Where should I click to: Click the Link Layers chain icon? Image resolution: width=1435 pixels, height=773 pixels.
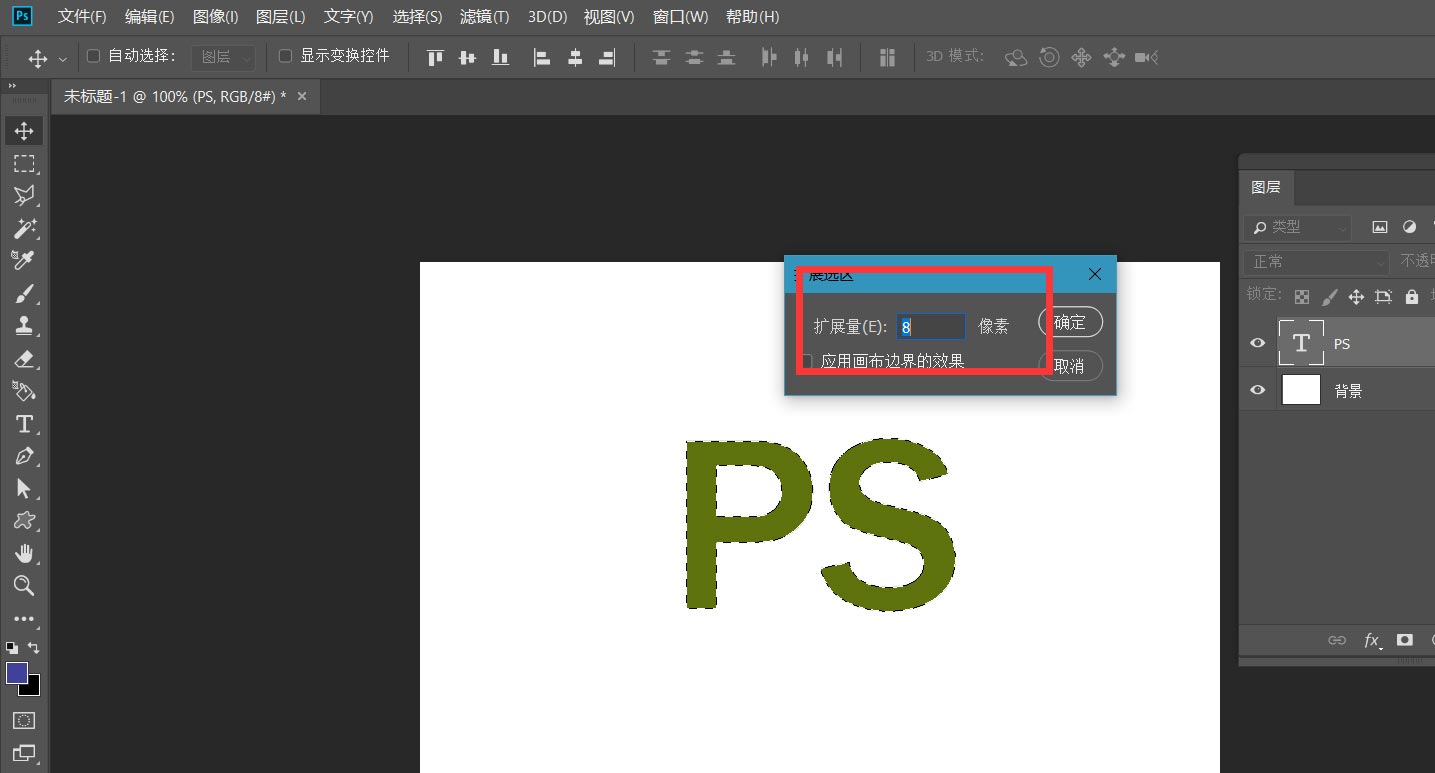(x=1337, y=640)
